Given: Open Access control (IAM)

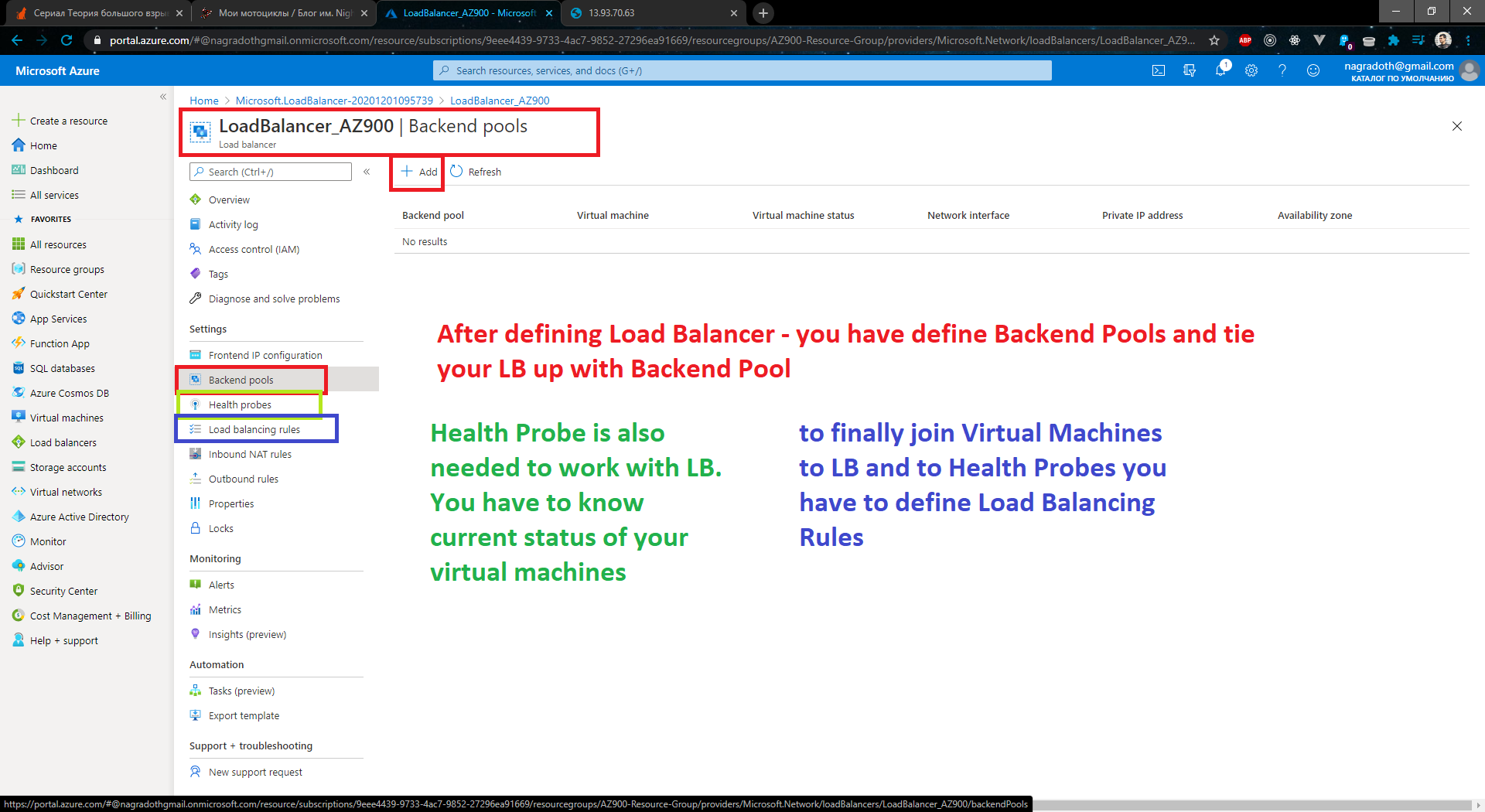Looking at the screenshot, I should [x=244, y=249].
